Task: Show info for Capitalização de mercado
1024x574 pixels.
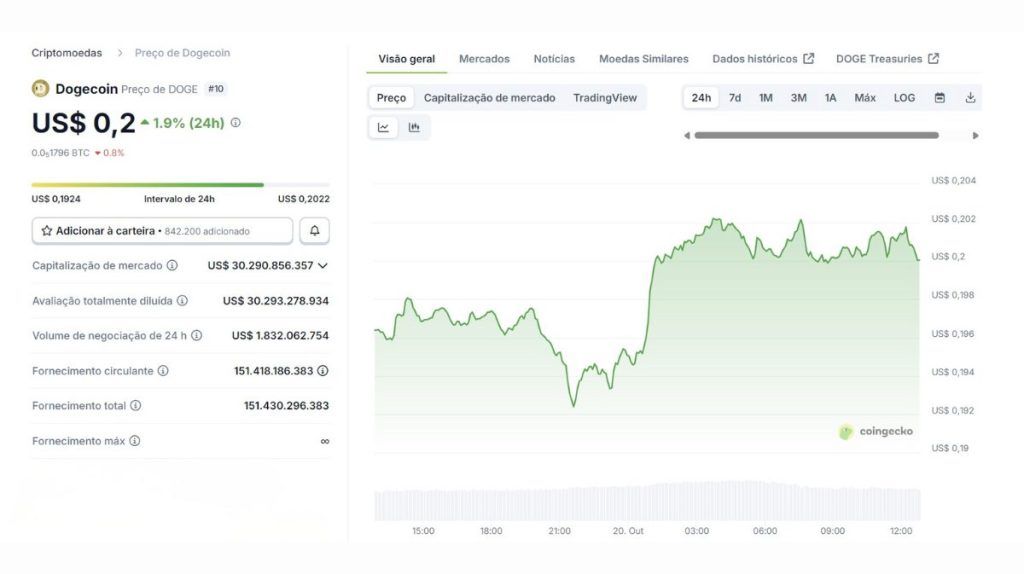Action: coord(172,265)
